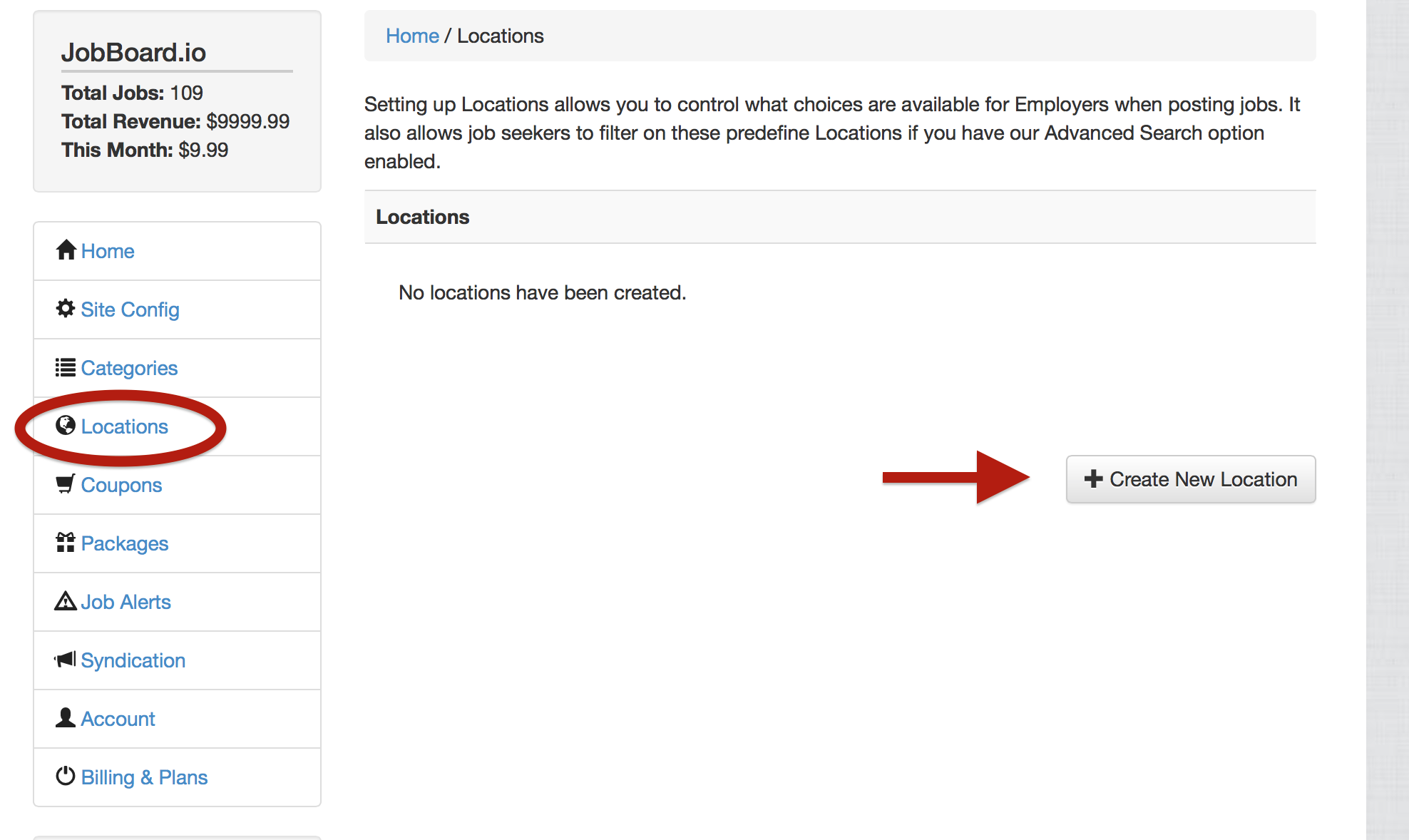Viewport: 1409px width, 840px height.
Task: Click the power icon beside Billing & Plans
Action: tap(66, 776)
